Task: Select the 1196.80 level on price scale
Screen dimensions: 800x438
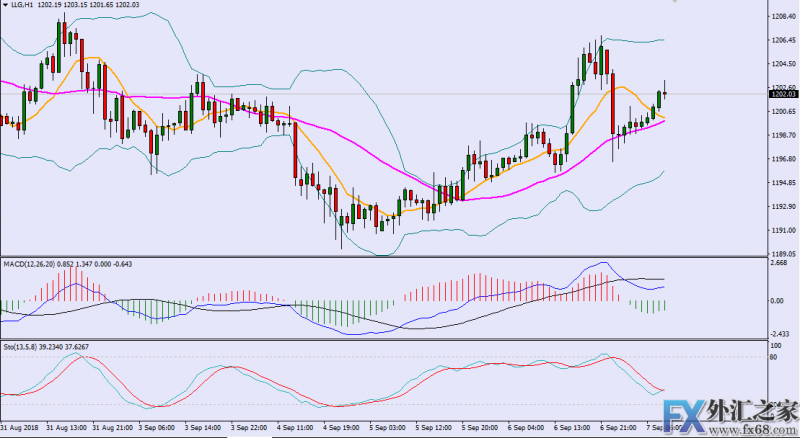Action: pos(782,159)
